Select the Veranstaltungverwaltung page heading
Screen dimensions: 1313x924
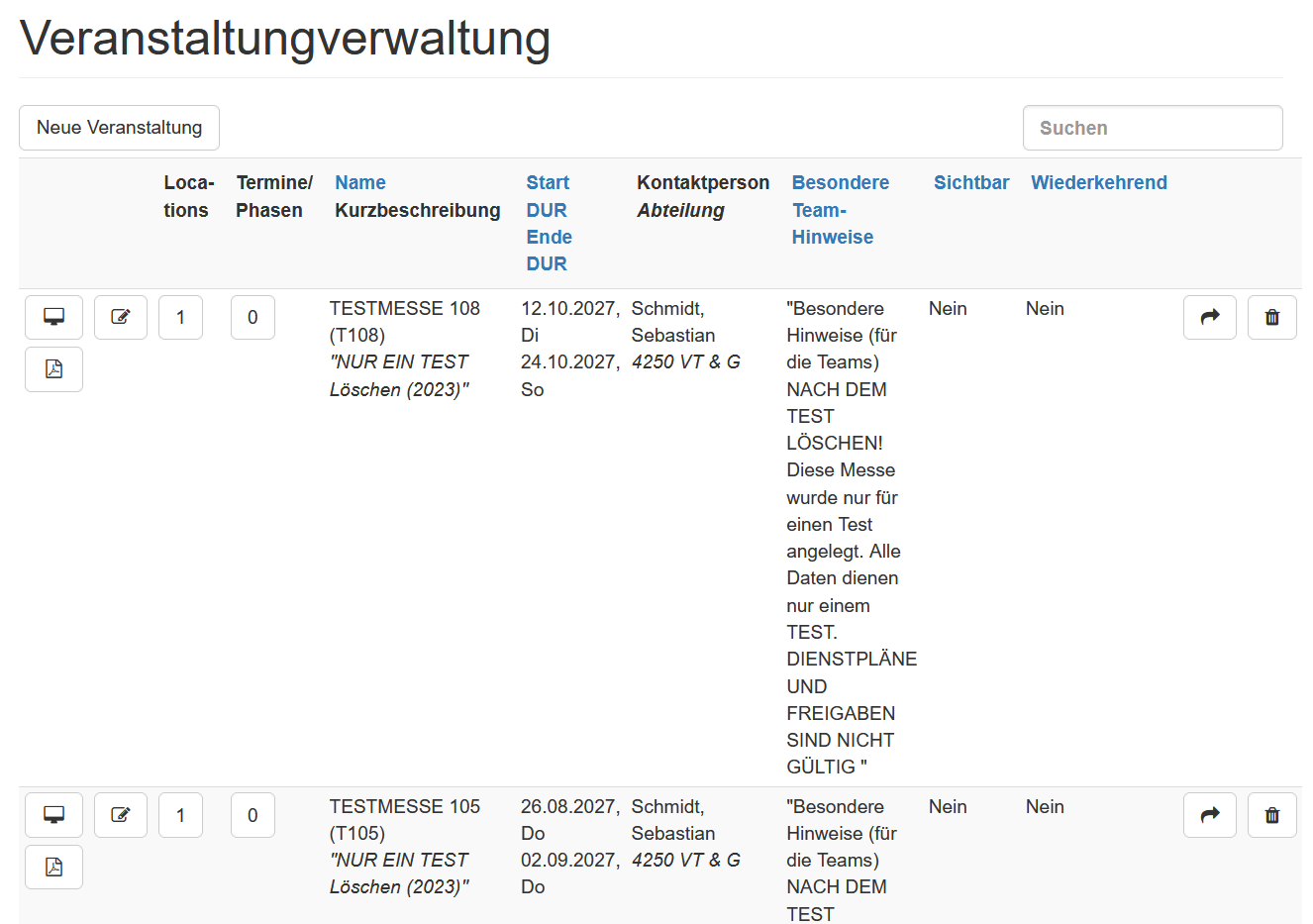(x=284, y=40)
